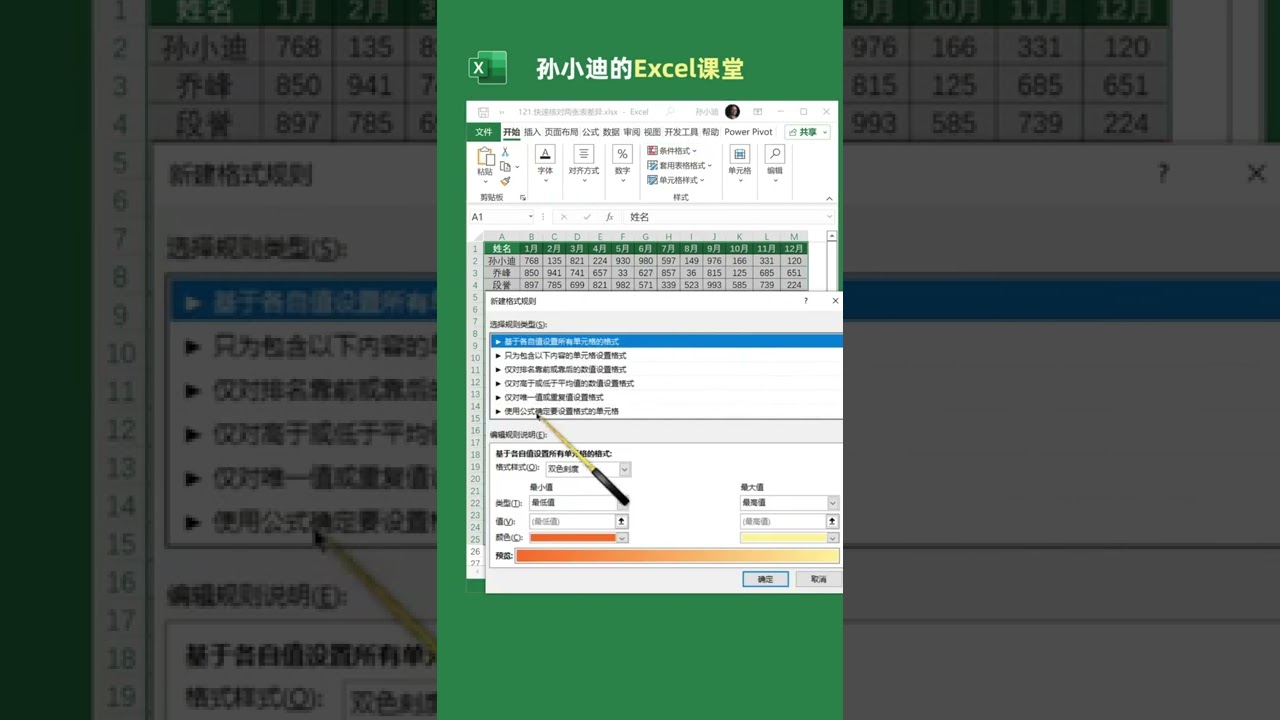This screenshot has height=720, width=1280.
Task: Open the 对齐方式 alignment group icon
Action: 584,154
